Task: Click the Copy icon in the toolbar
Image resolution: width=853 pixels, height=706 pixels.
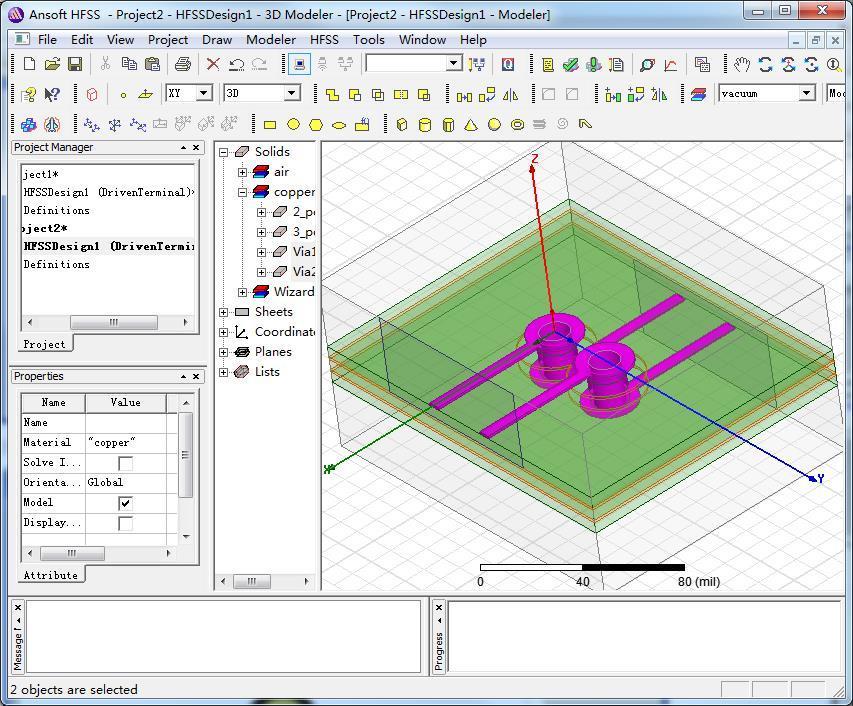Action: (x=129, y=64)
